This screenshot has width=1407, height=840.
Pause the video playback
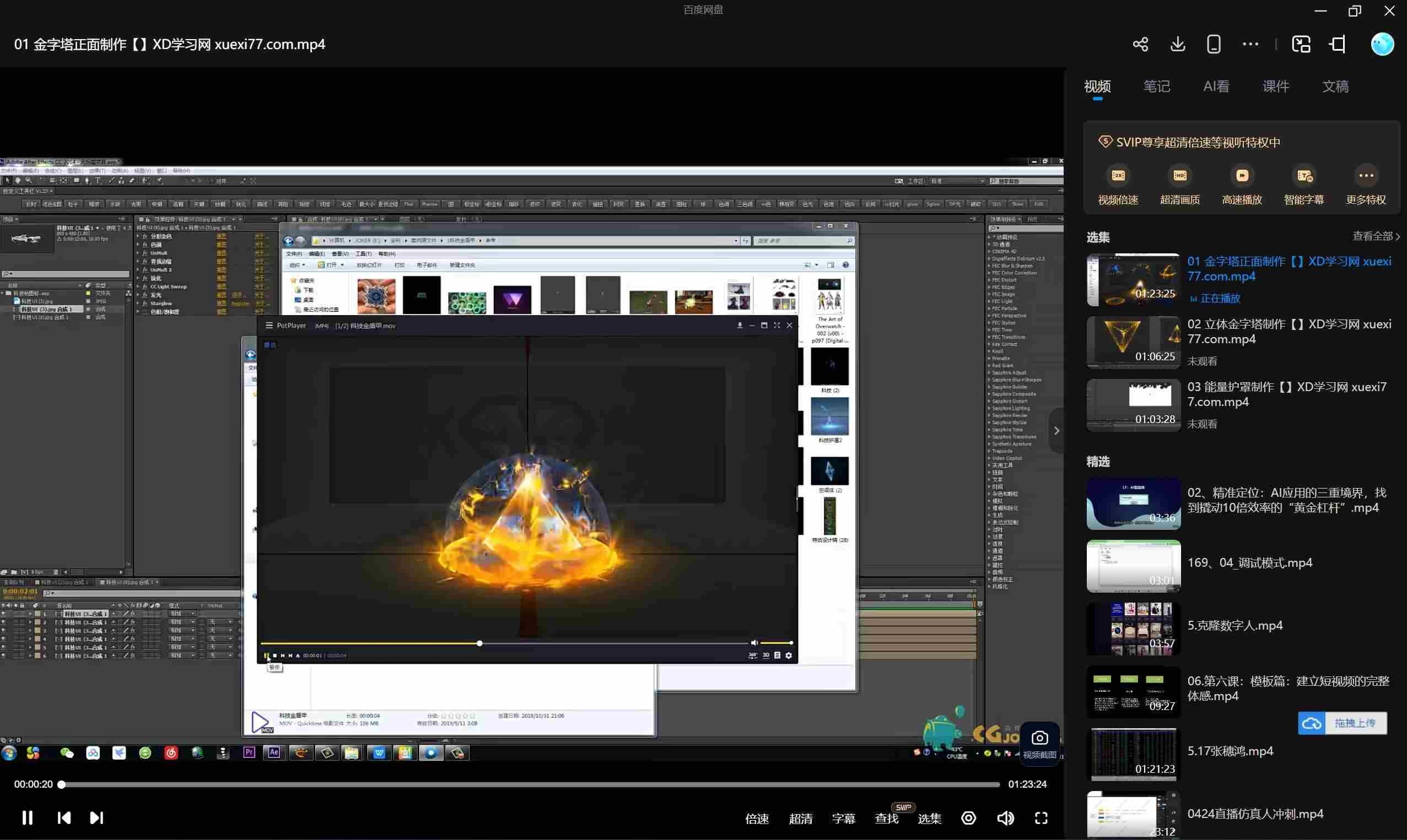click(27, 818)
